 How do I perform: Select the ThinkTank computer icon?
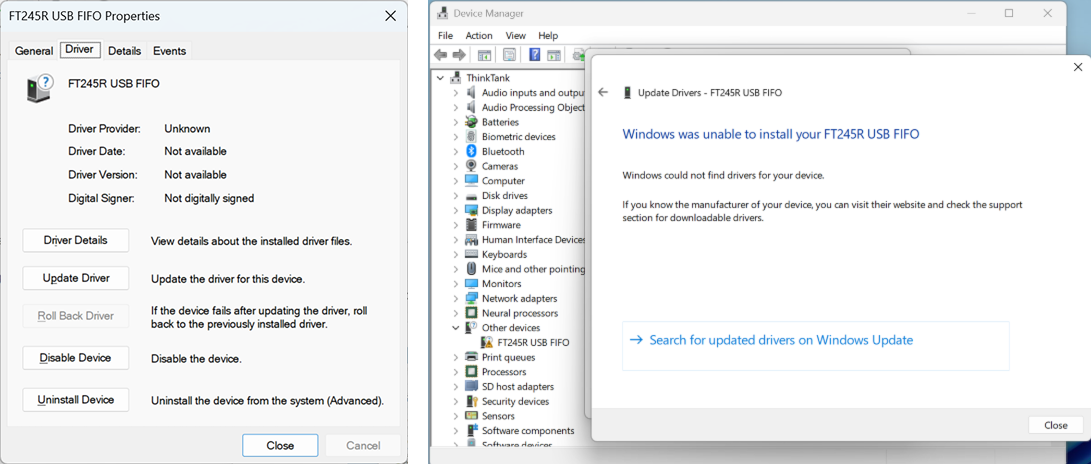click(x=456, y=78)
